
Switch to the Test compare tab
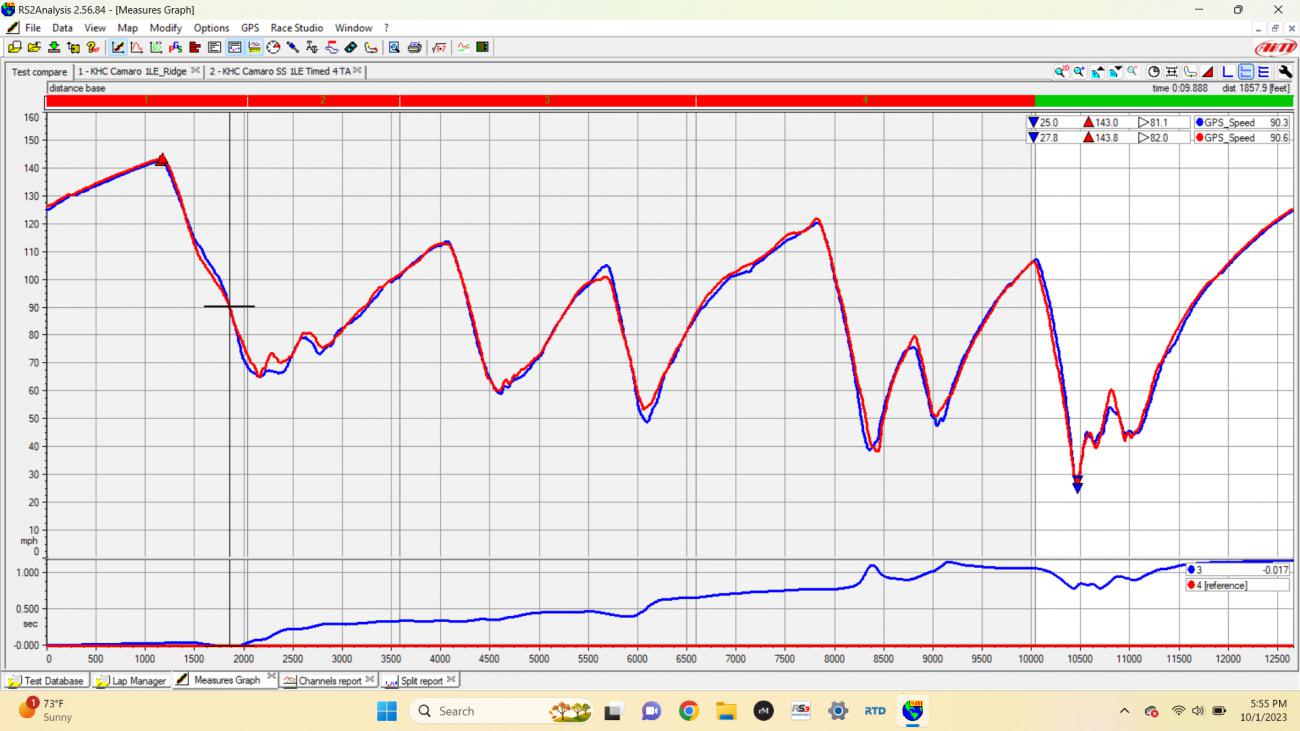tap(39, 72)
